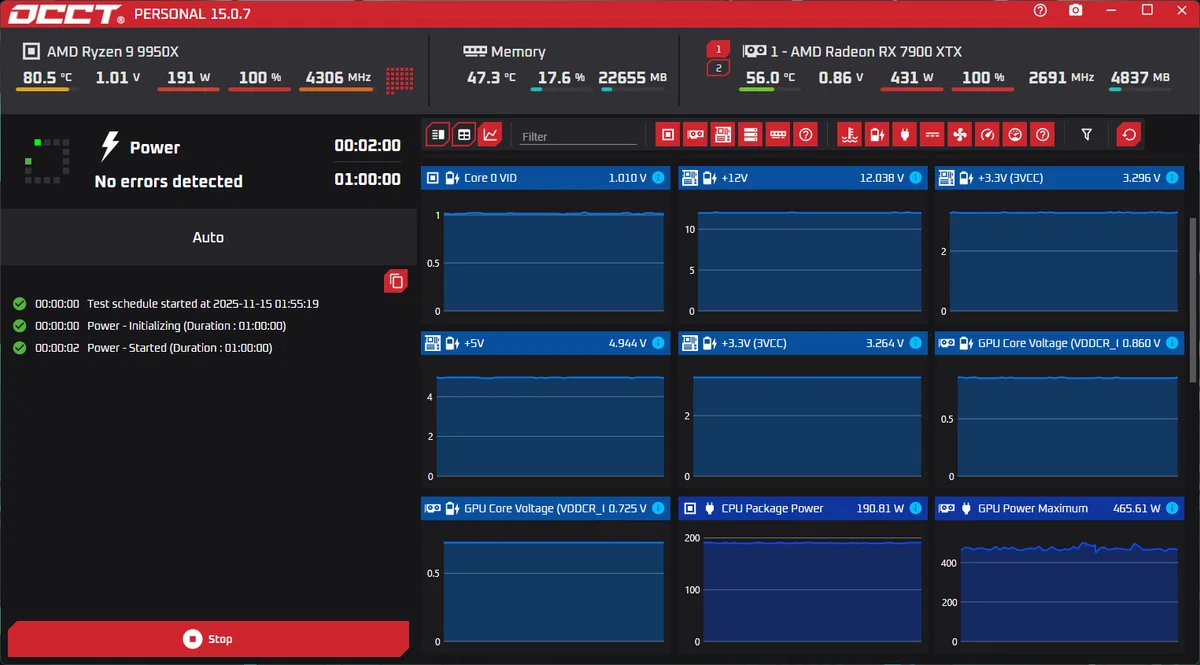Copy the test log with the copy icon
The height and width of the screenshot is (665, 1200).
point(396,281)
